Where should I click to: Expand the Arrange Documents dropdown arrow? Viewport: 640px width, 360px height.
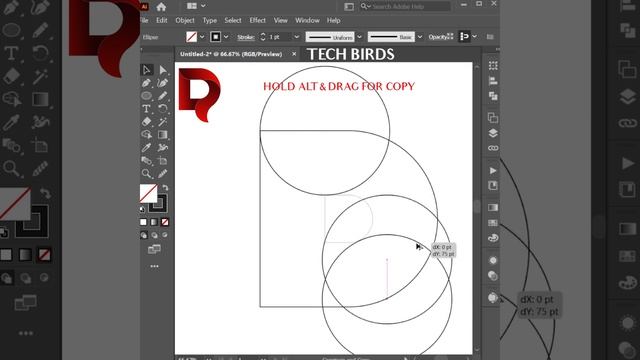(x=203, y=6)
